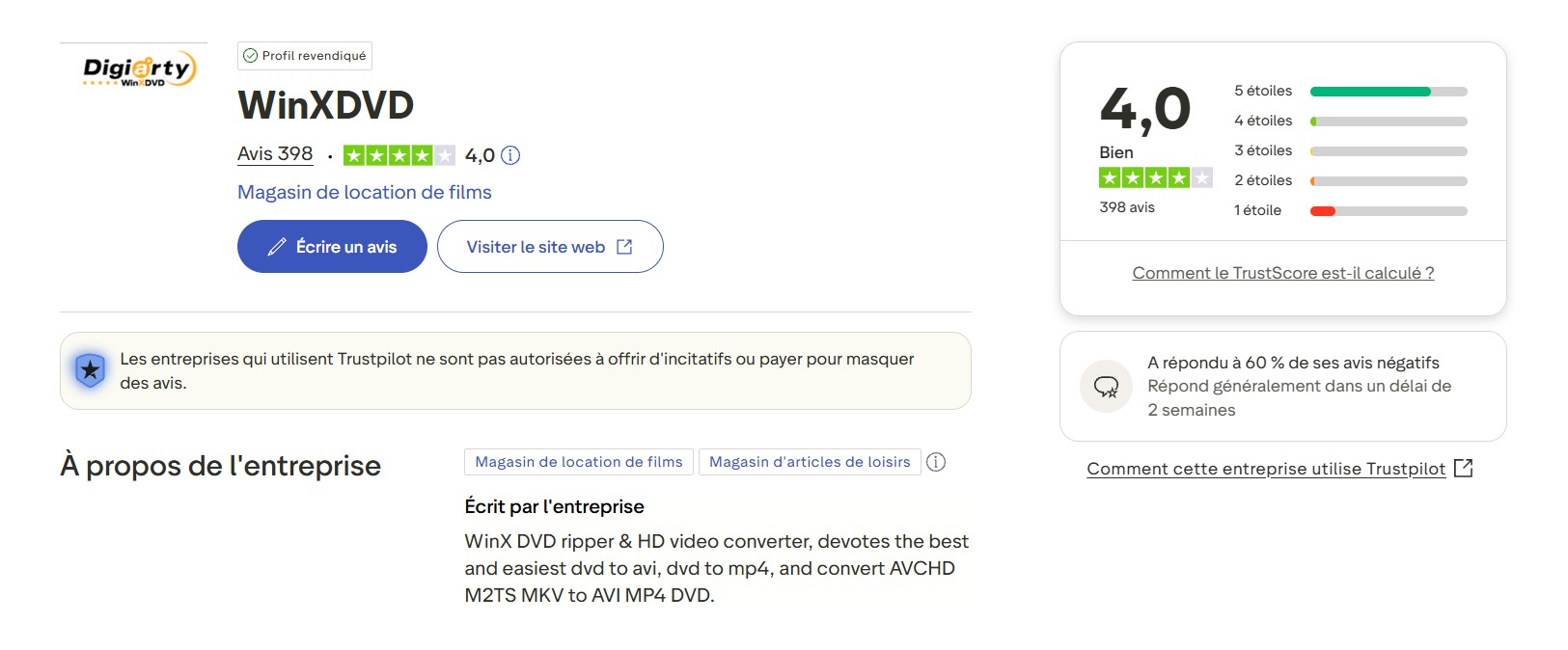This screenshot has width=1568, height=650.
Task: Open the Avis 398 reviews link
Action: click(x=275, y=153)
